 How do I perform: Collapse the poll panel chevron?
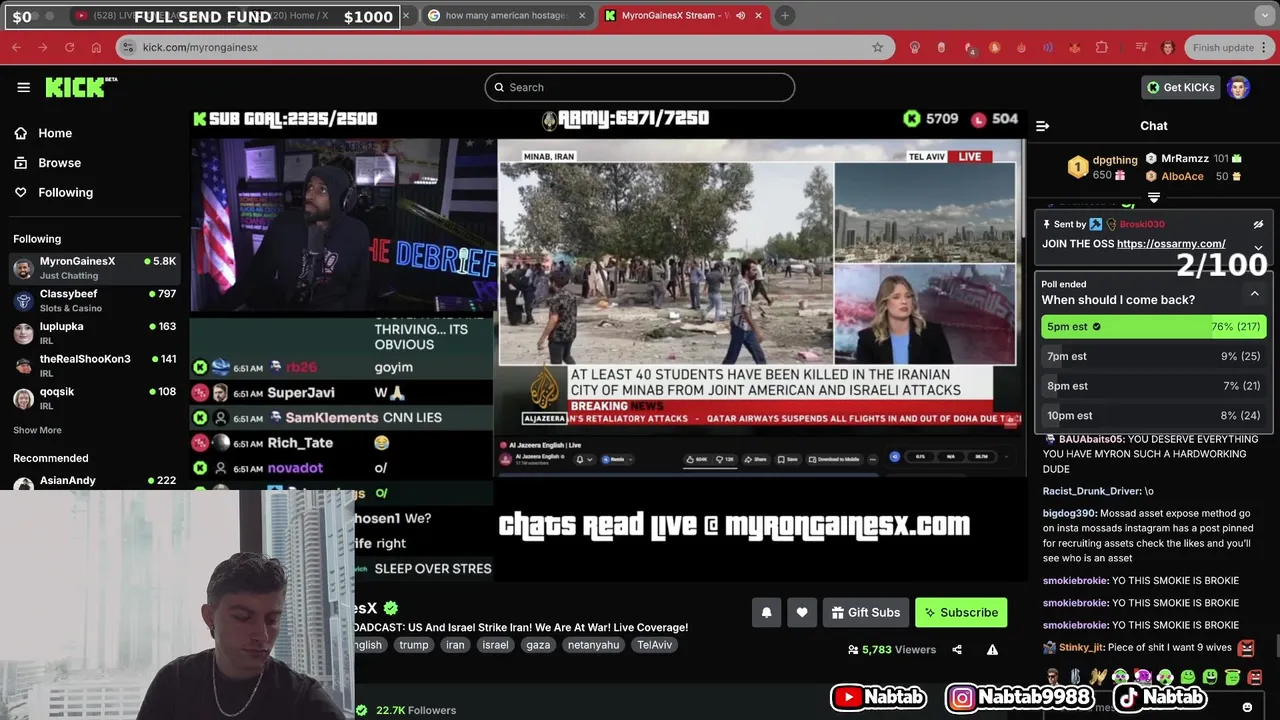click(x=1255, y=293)
